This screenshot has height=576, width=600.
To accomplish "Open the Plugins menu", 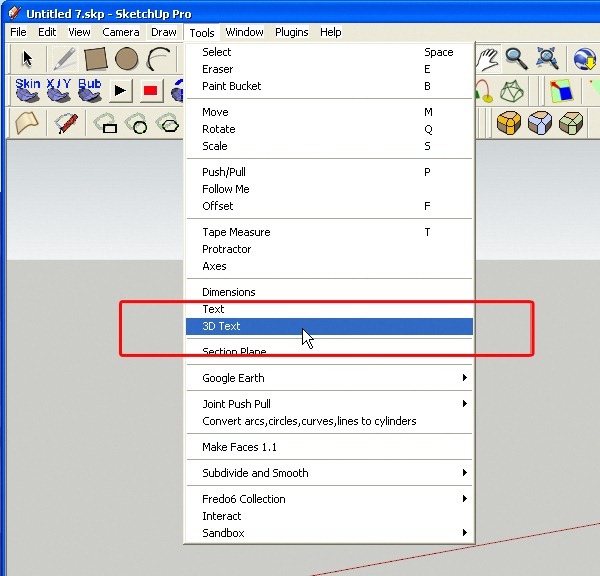I will (x=292, y=32).
